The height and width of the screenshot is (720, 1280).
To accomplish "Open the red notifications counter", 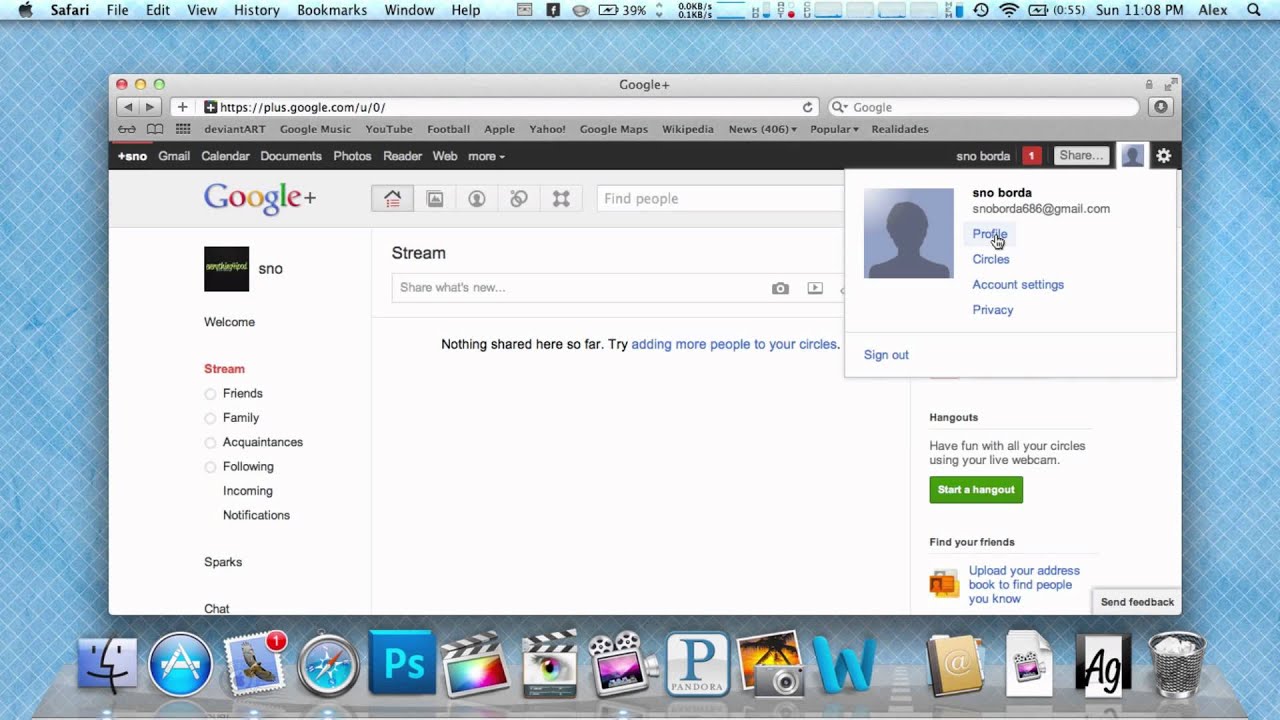I will coord(1031,155).
